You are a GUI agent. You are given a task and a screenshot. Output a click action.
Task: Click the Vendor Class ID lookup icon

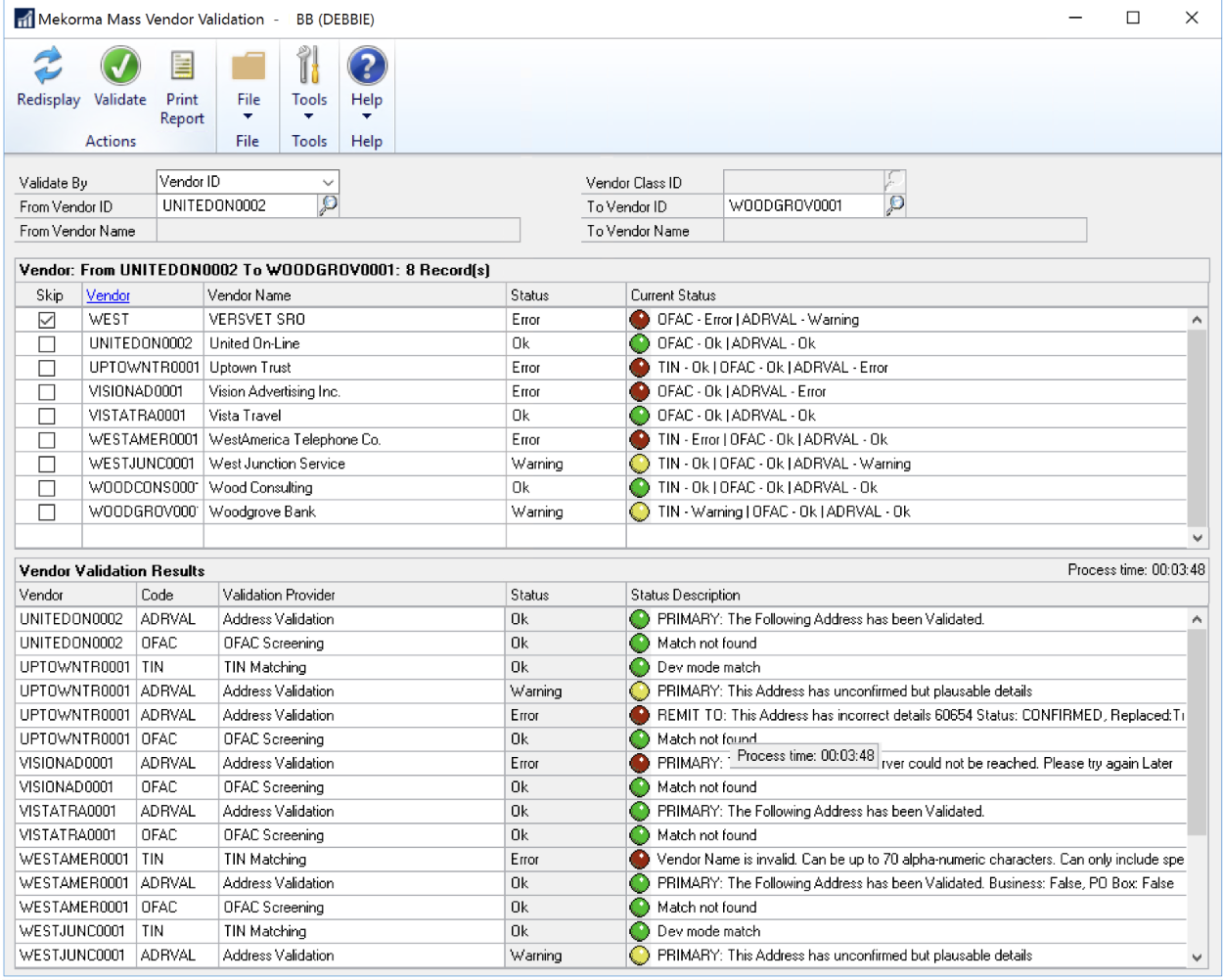point(894,181)
